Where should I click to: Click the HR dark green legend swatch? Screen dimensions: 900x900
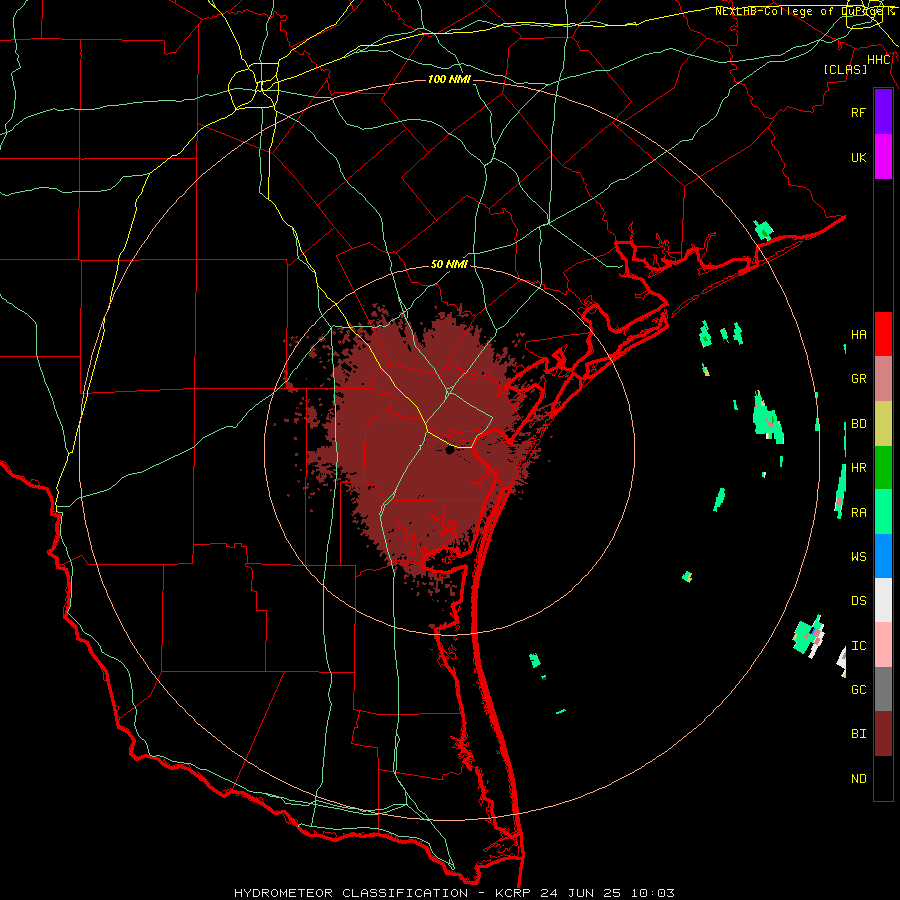click(x=883, y=467)
